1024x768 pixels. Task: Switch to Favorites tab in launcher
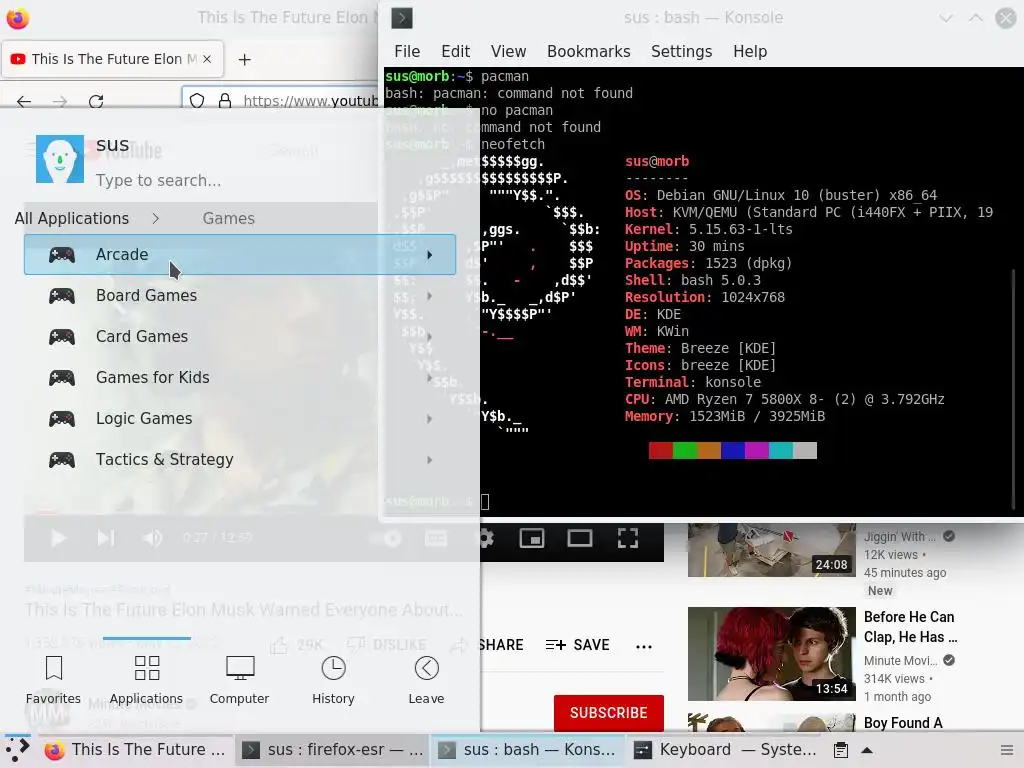pos(54,680)
